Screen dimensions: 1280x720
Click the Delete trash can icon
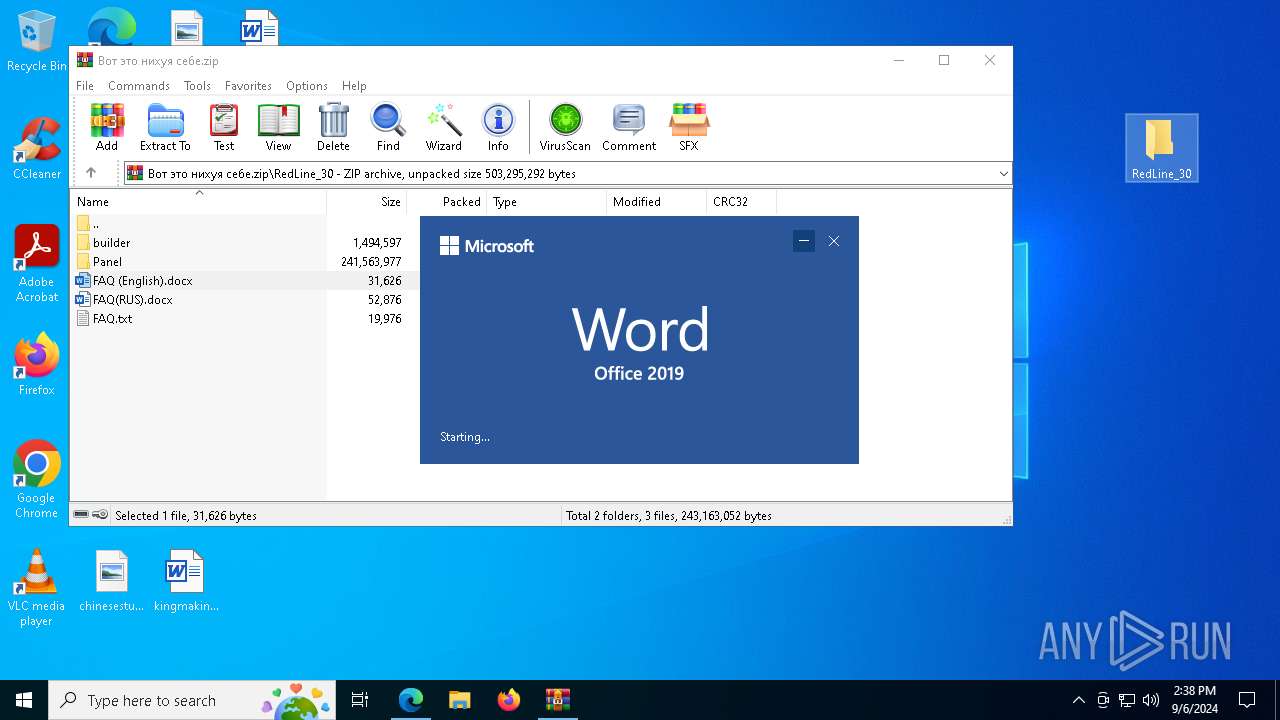point(333,127)
